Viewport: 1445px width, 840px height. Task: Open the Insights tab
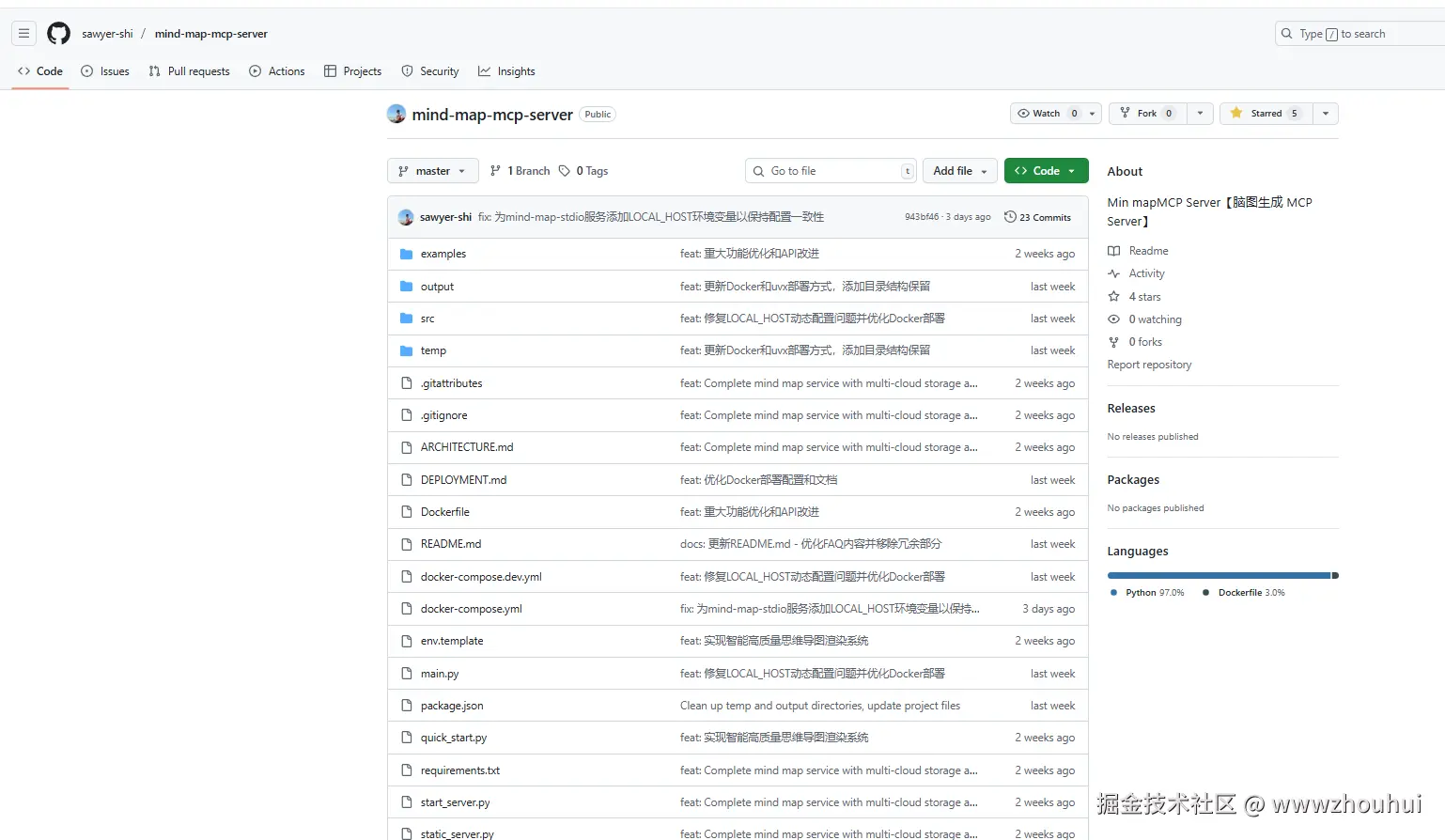pos(506,71)
